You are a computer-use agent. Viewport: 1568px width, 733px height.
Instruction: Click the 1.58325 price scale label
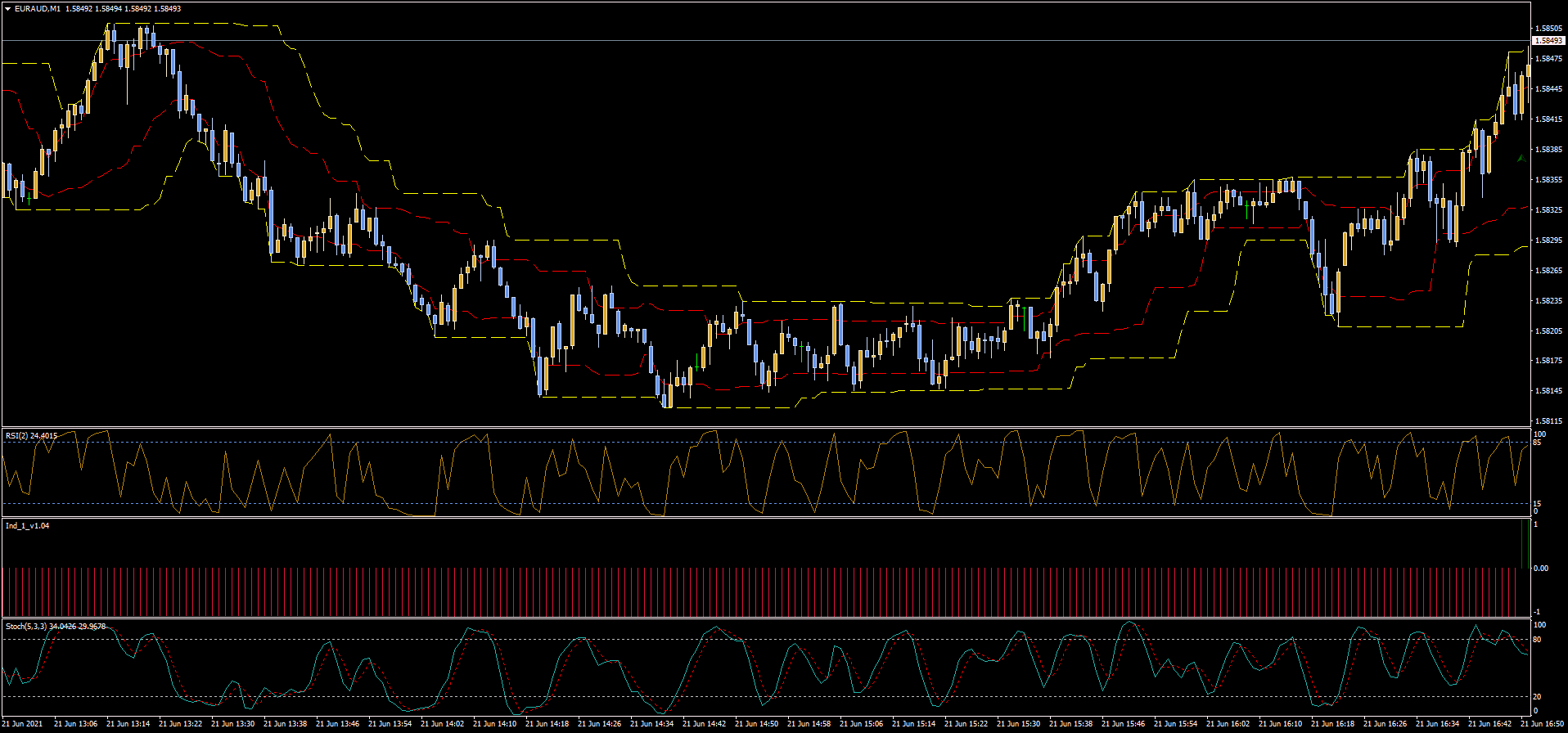1548,210
